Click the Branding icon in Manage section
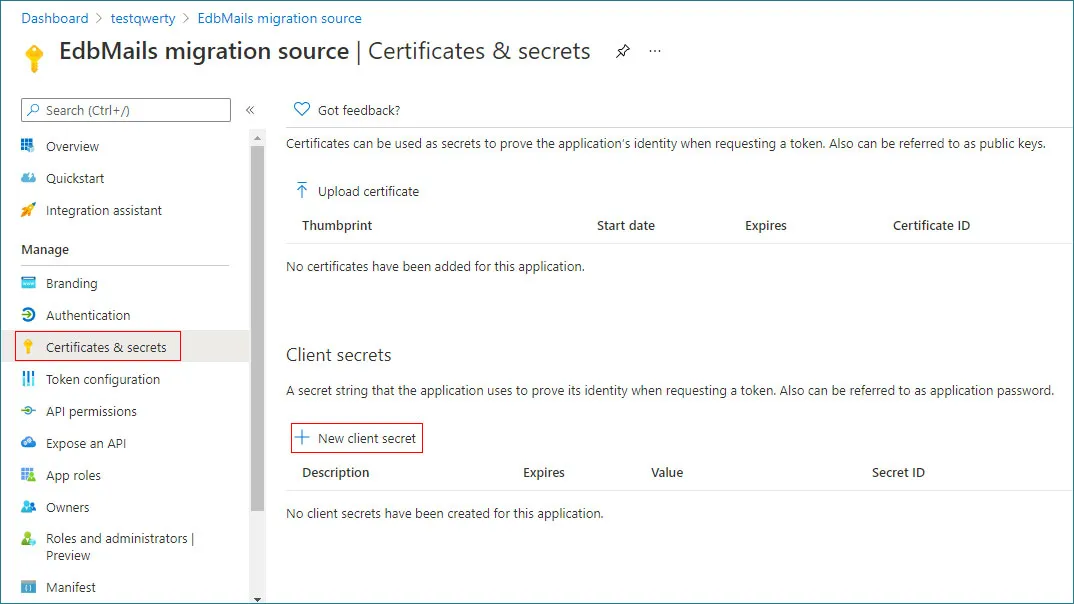This screenshot has width=1074, height=604. [28, 283]
